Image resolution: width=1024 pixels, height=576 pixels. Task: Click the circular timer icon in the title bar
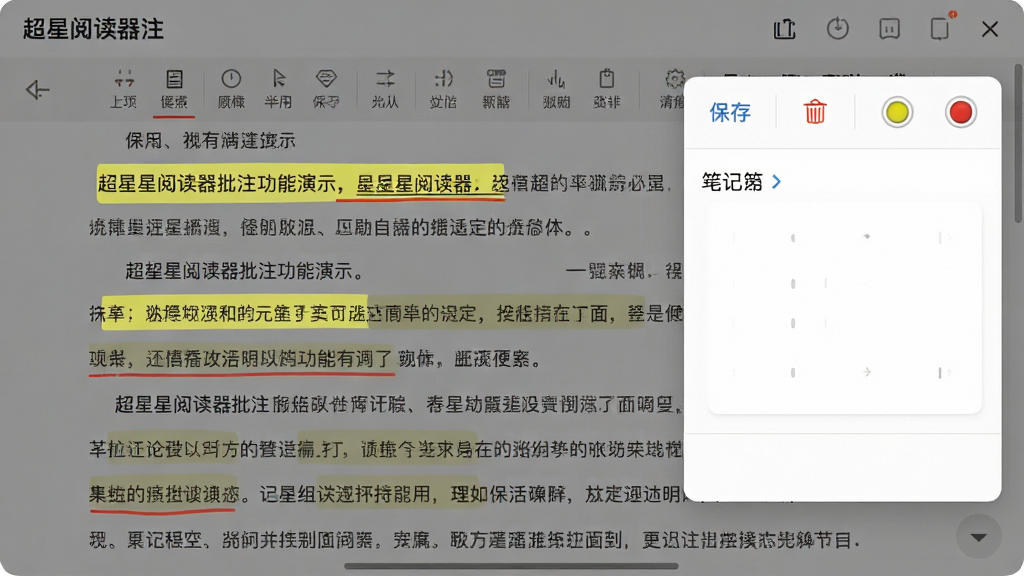click(x=837, y=29)
